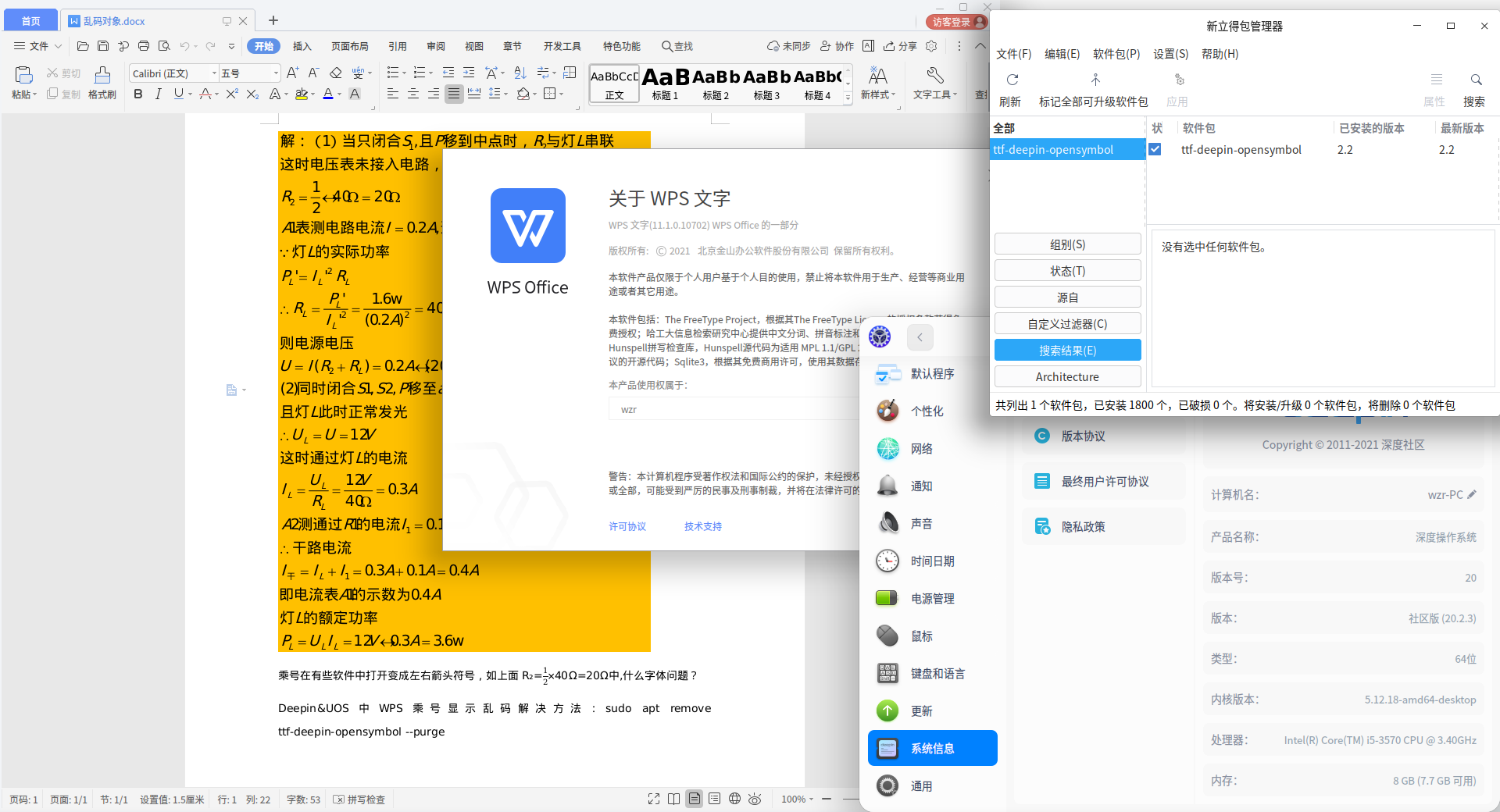Edit the computer name wzr-PC pencil icon
The image size is (1500, 812).
coord(1472,494)
